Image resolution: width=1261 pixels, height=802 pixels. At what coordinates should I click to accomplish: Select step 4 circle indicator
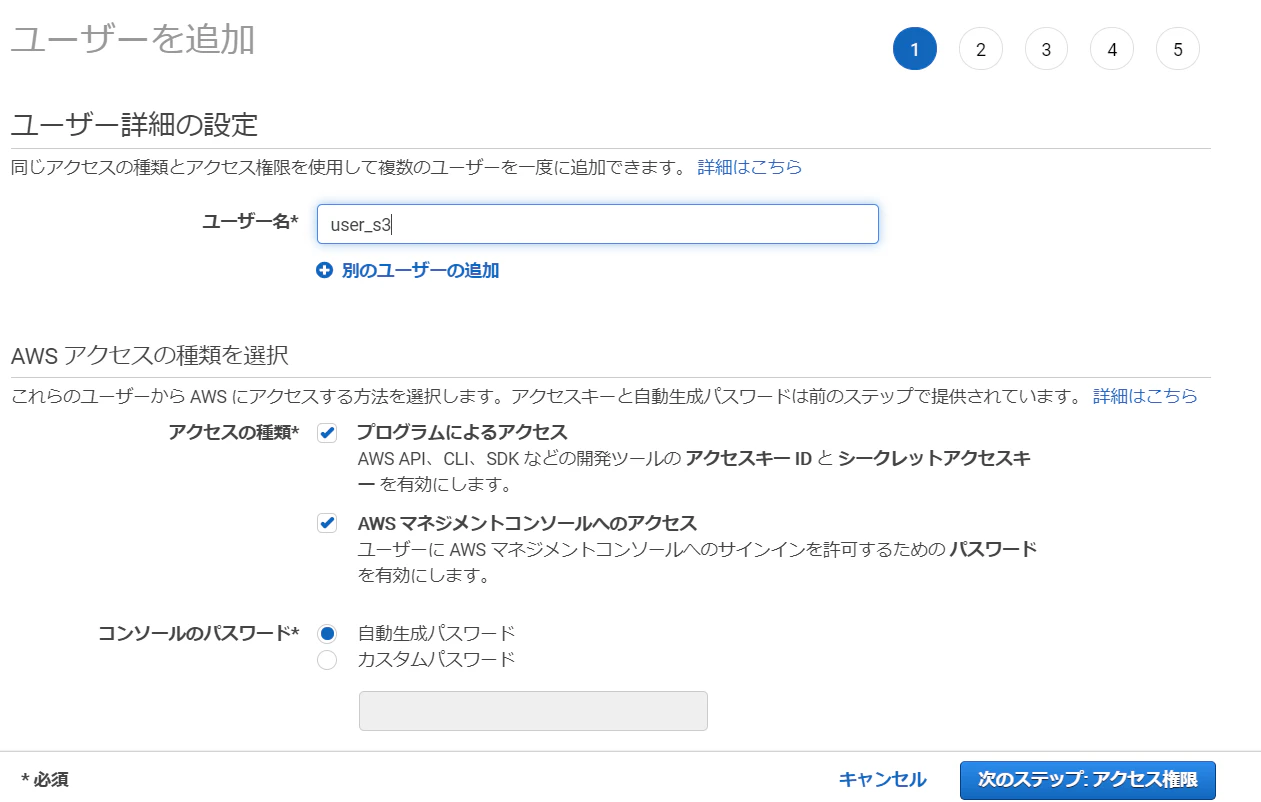click(1112, 49)
